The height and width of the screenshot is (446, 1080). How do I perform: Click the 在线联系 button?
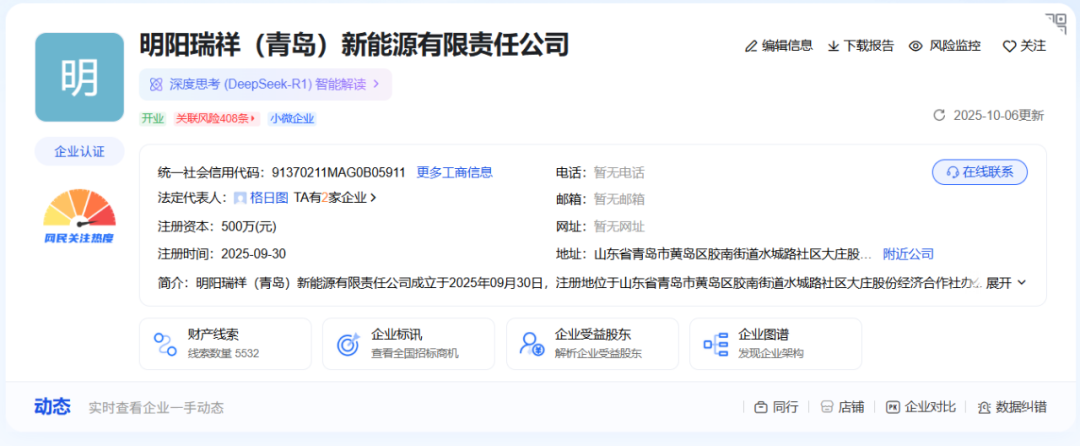click(979, 172)
